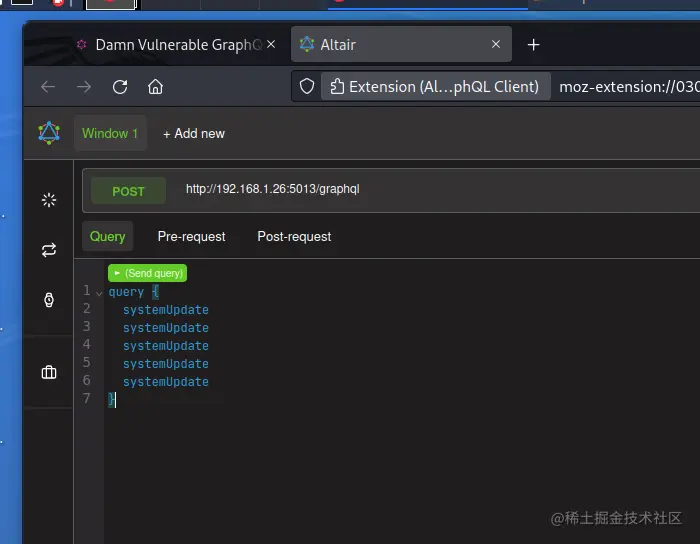This screenshot has width=700, height=544.
Task: Click Add new window button
Action: (194, 133)
